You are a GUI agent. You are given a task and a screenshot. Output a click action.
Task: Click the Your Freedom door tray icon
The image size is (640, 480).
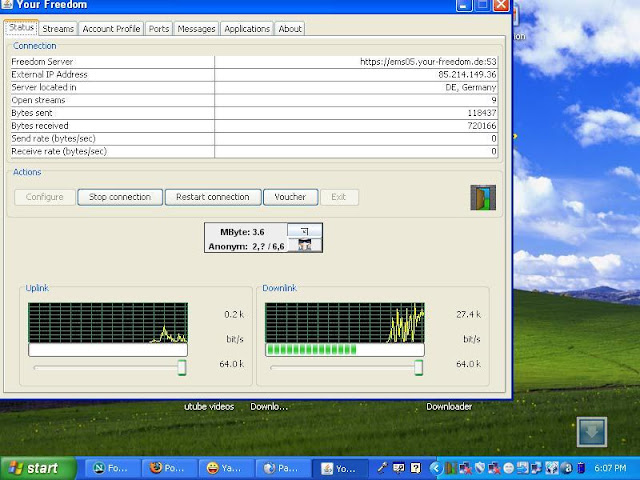pos(451,468)
